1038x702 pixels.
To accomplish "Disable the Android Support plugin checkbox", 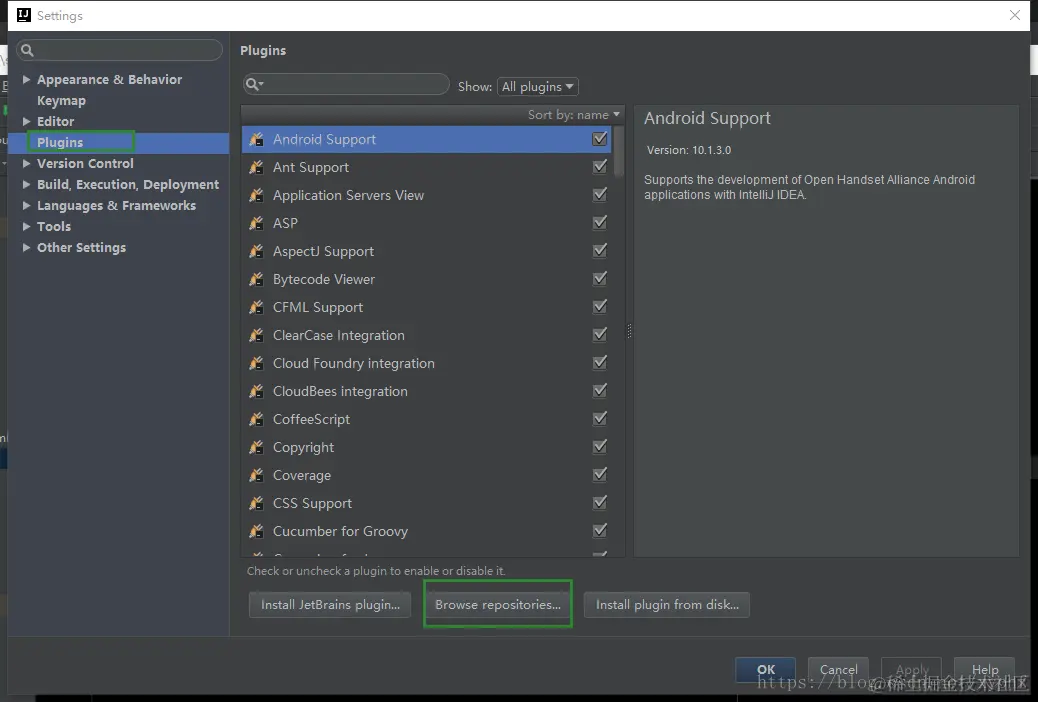I will pos(600,138).
